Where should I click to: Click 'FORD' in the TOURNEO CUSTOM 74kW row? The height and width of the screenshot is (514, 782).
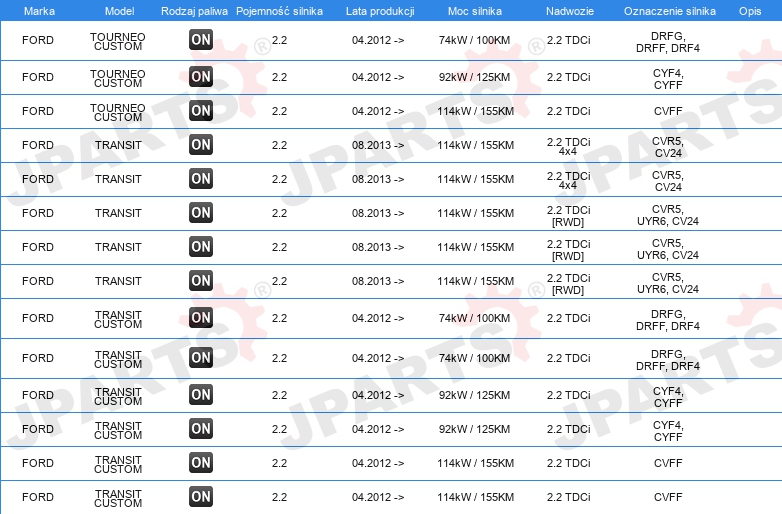click(38, 40)
